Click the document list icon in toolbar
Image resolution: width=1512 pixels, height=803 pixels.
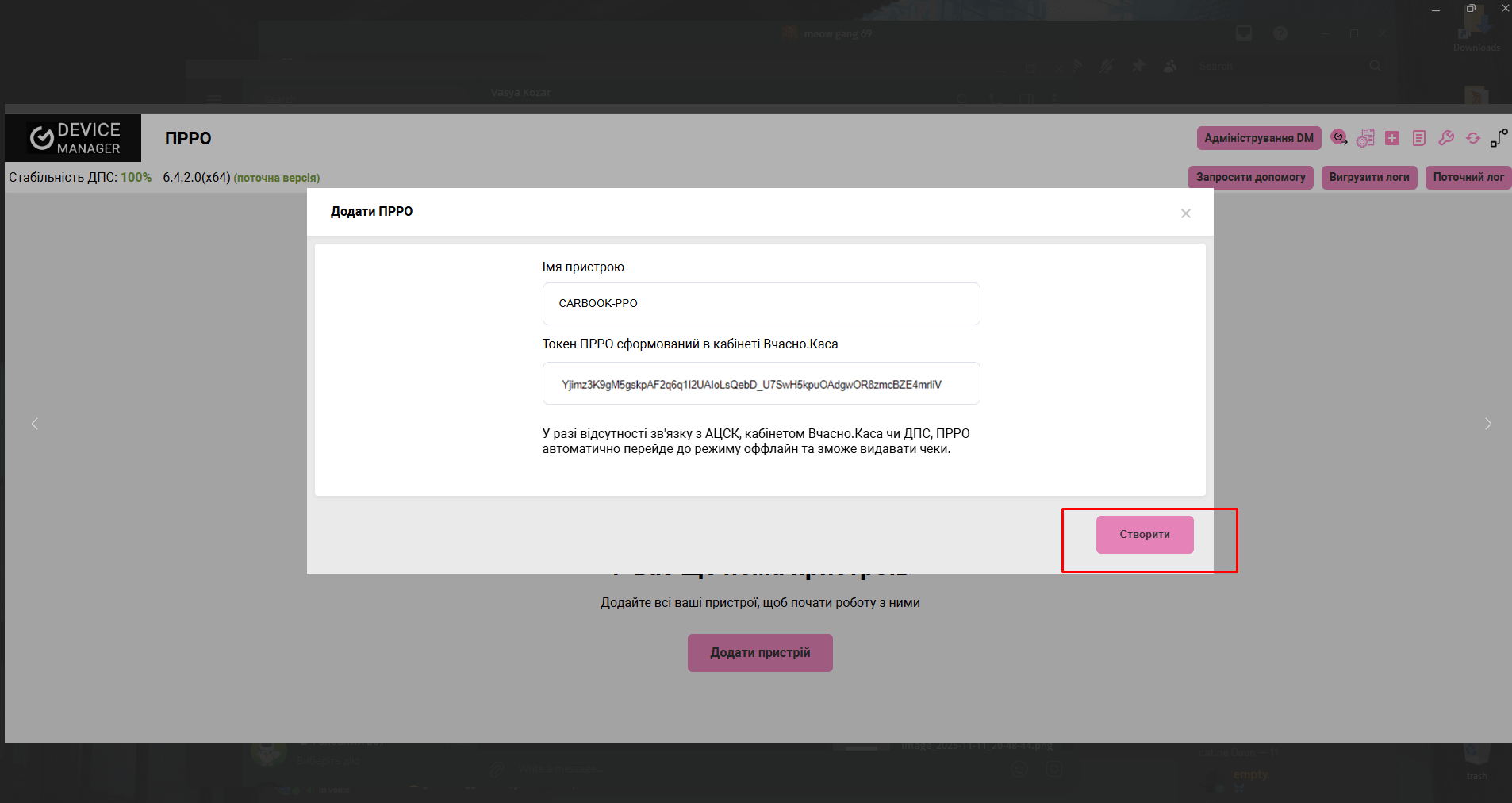1419,138
